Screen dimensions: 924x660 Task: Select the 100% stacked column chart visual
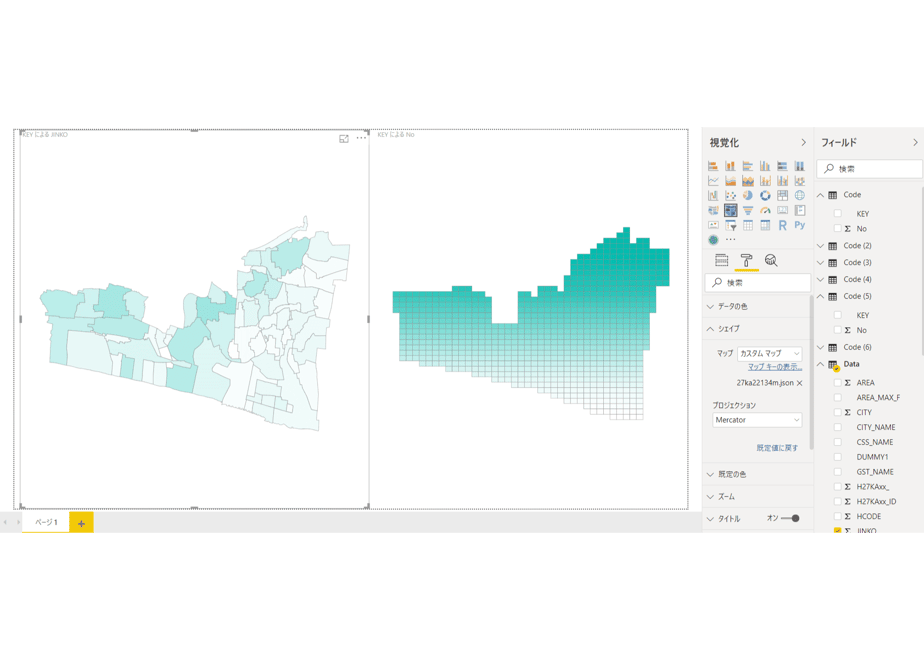[800, 166]
